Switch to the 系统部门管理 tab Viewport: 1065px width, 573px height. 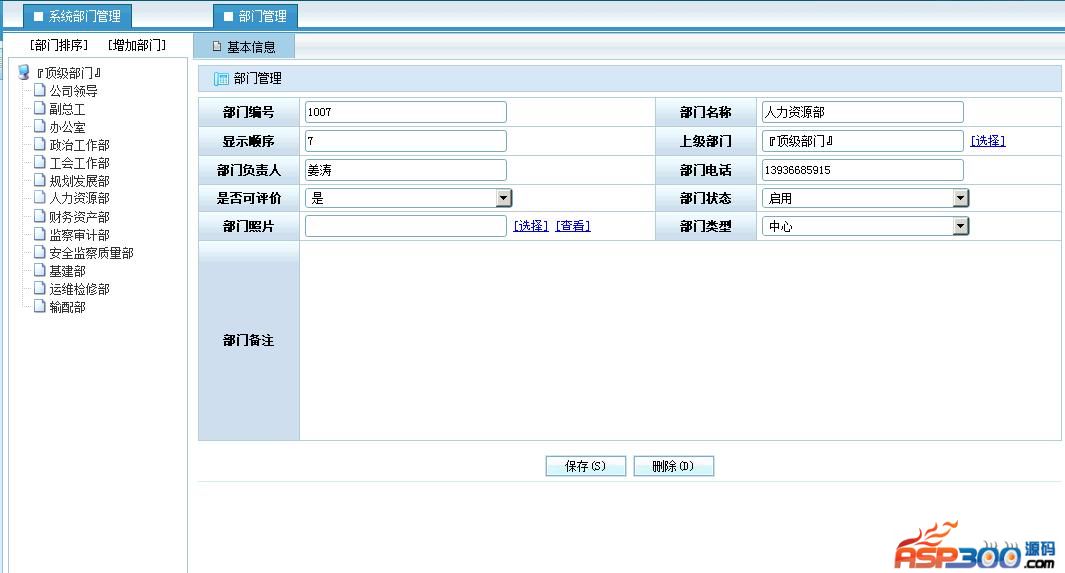(77, 16)
